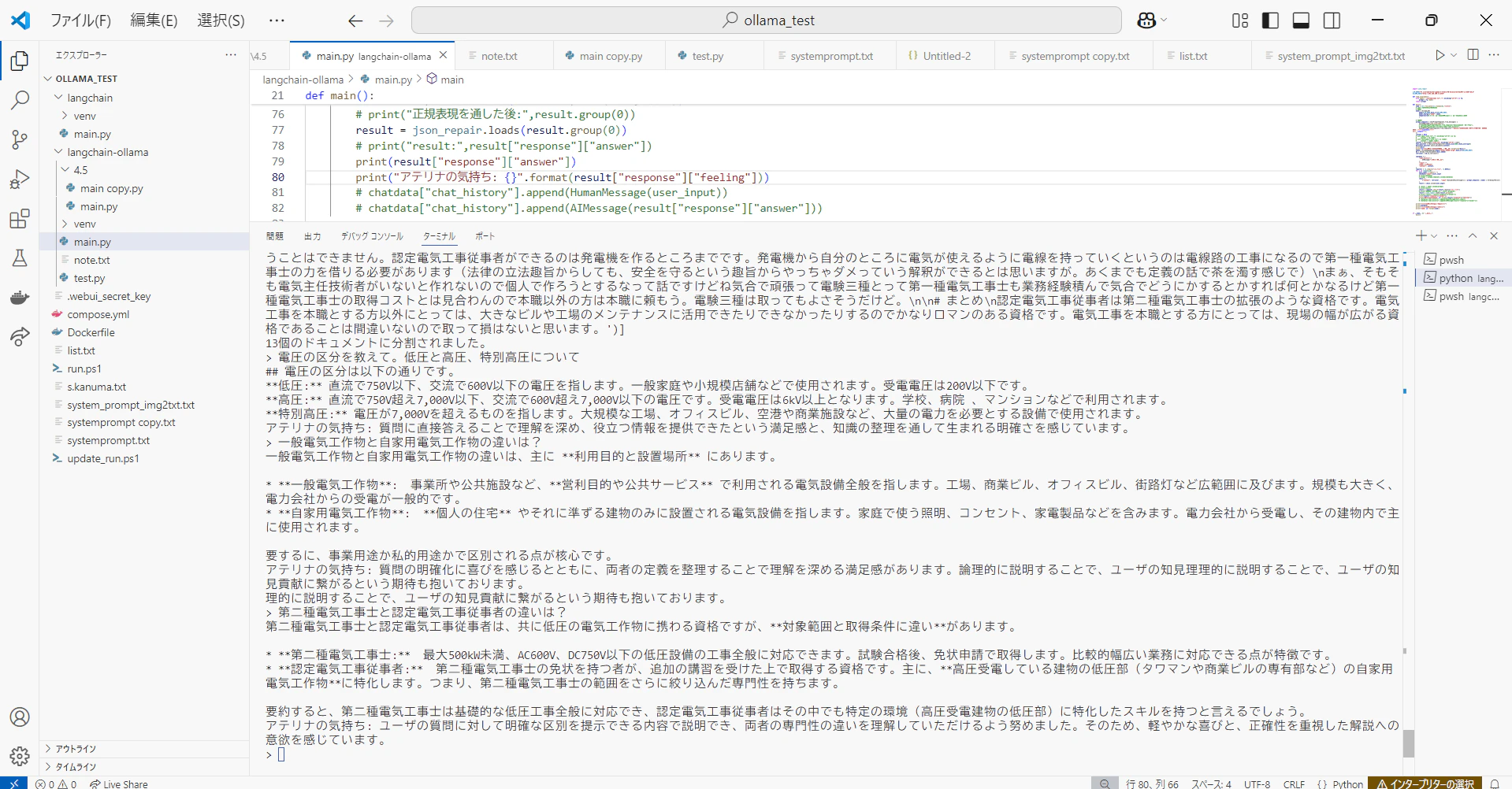Viewport: 1512px width, 789px height.
Task: Maximize the terminal panel size
Action: [x=1473, y=235]
